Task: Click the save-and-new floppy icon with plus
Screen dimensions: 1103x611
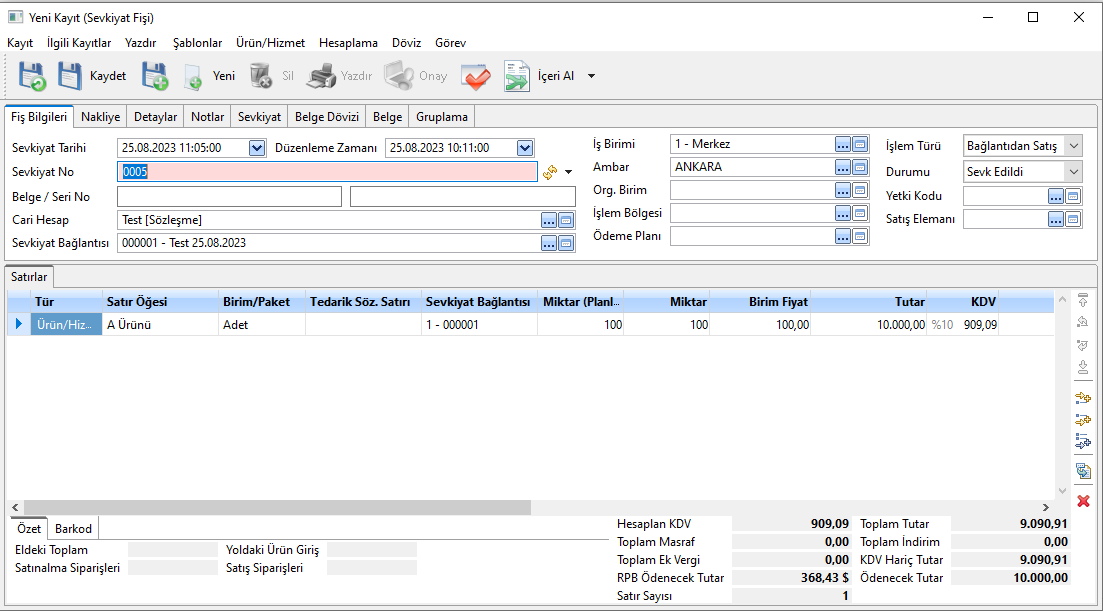Action: [154, 76]
